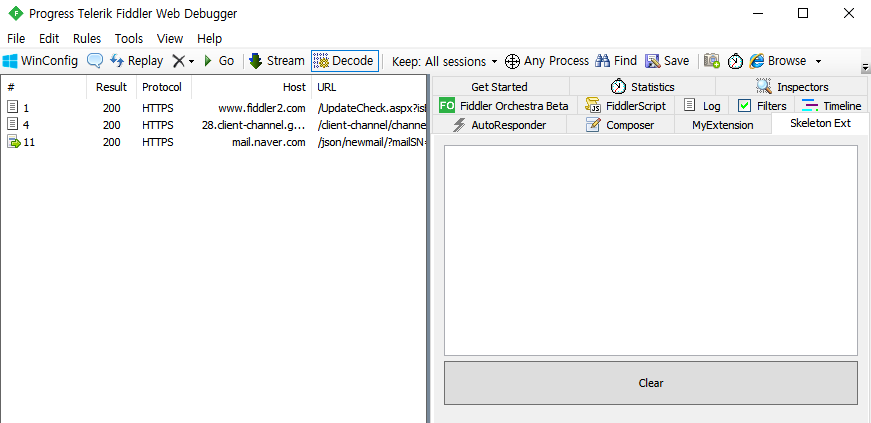
Task: Select session 11 green arrow icon
Action: click(x=13, y=142)
